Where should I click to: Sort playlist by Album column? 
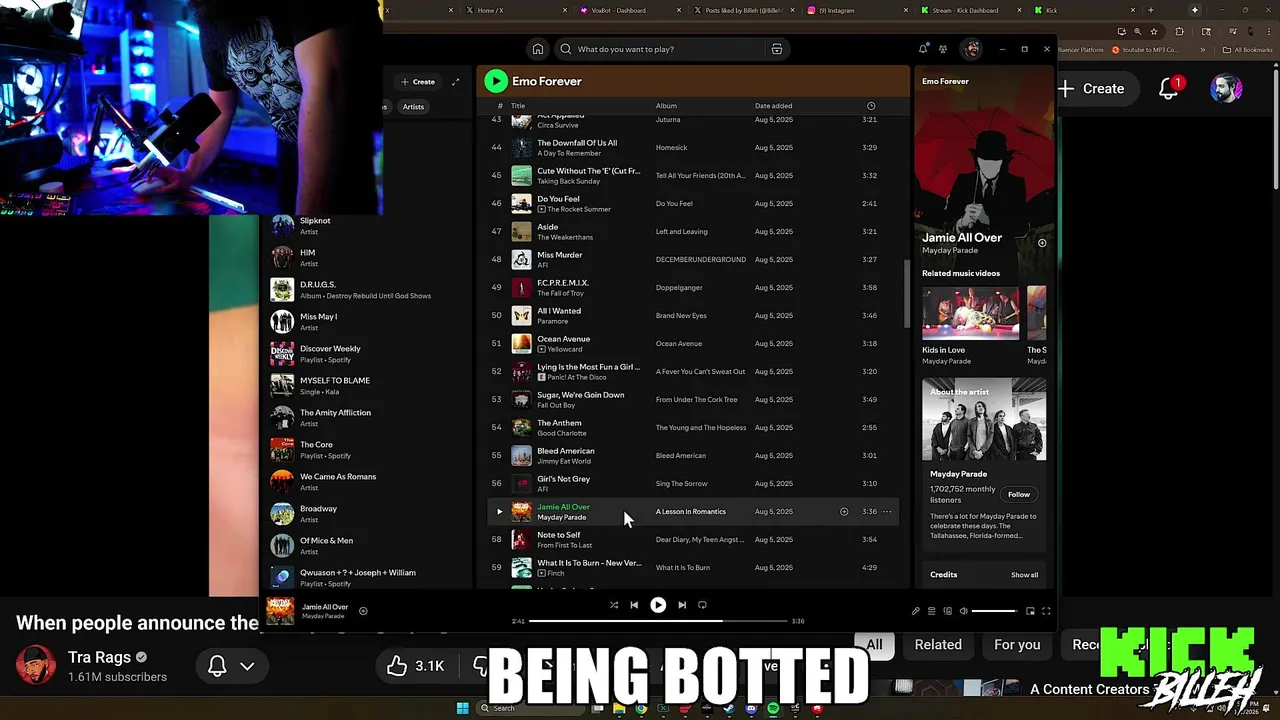point(666,106)
